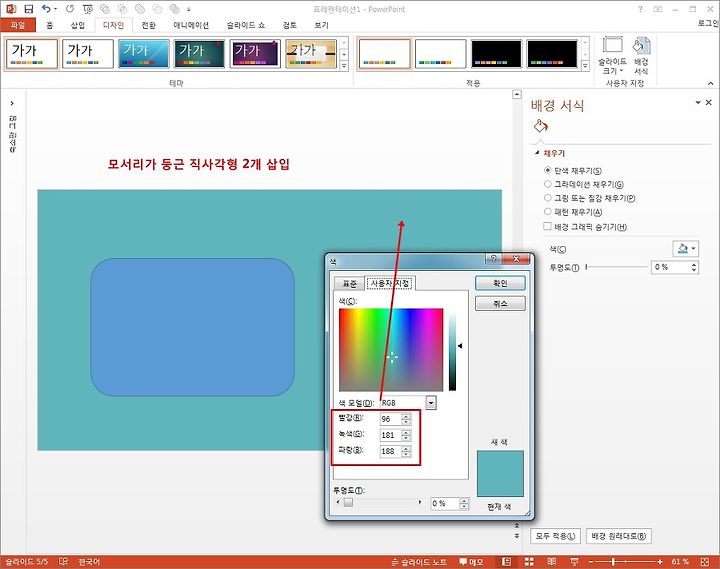
Task: Start slideshow from beginning icon in quick toolbar
Action: coord(88,9)
